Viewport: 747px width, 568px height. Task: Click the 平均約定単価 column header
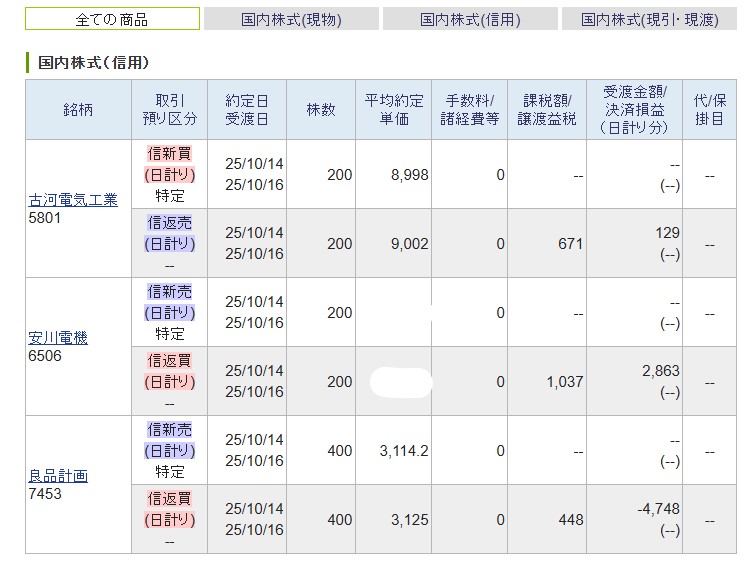pyautogui.click(x=396, y=110)
